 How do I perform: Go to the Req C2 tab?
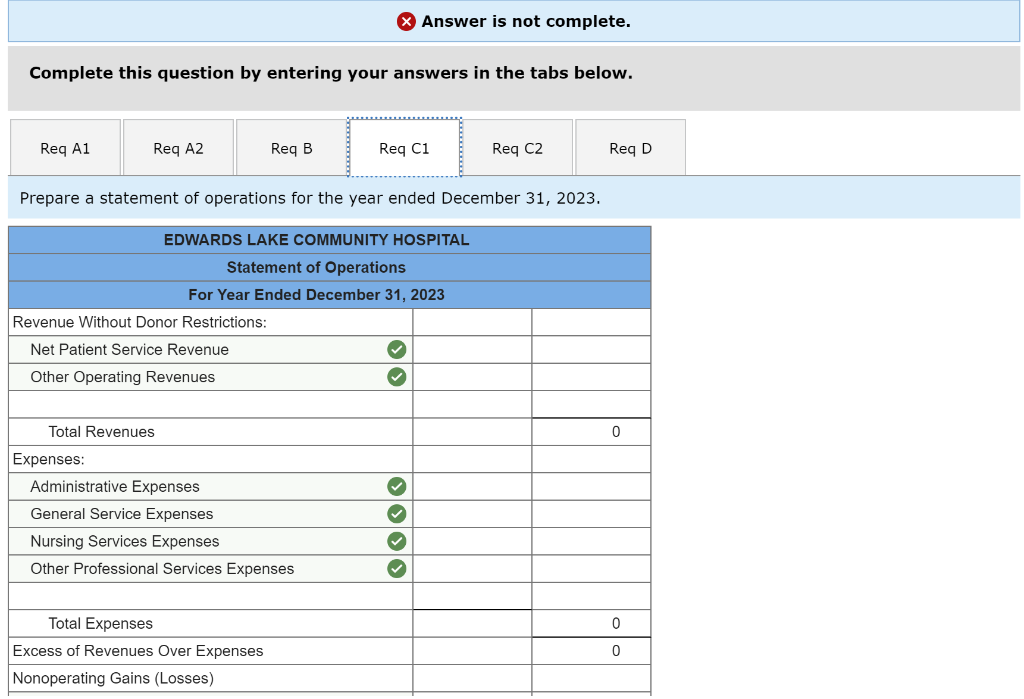click(517, 148)
